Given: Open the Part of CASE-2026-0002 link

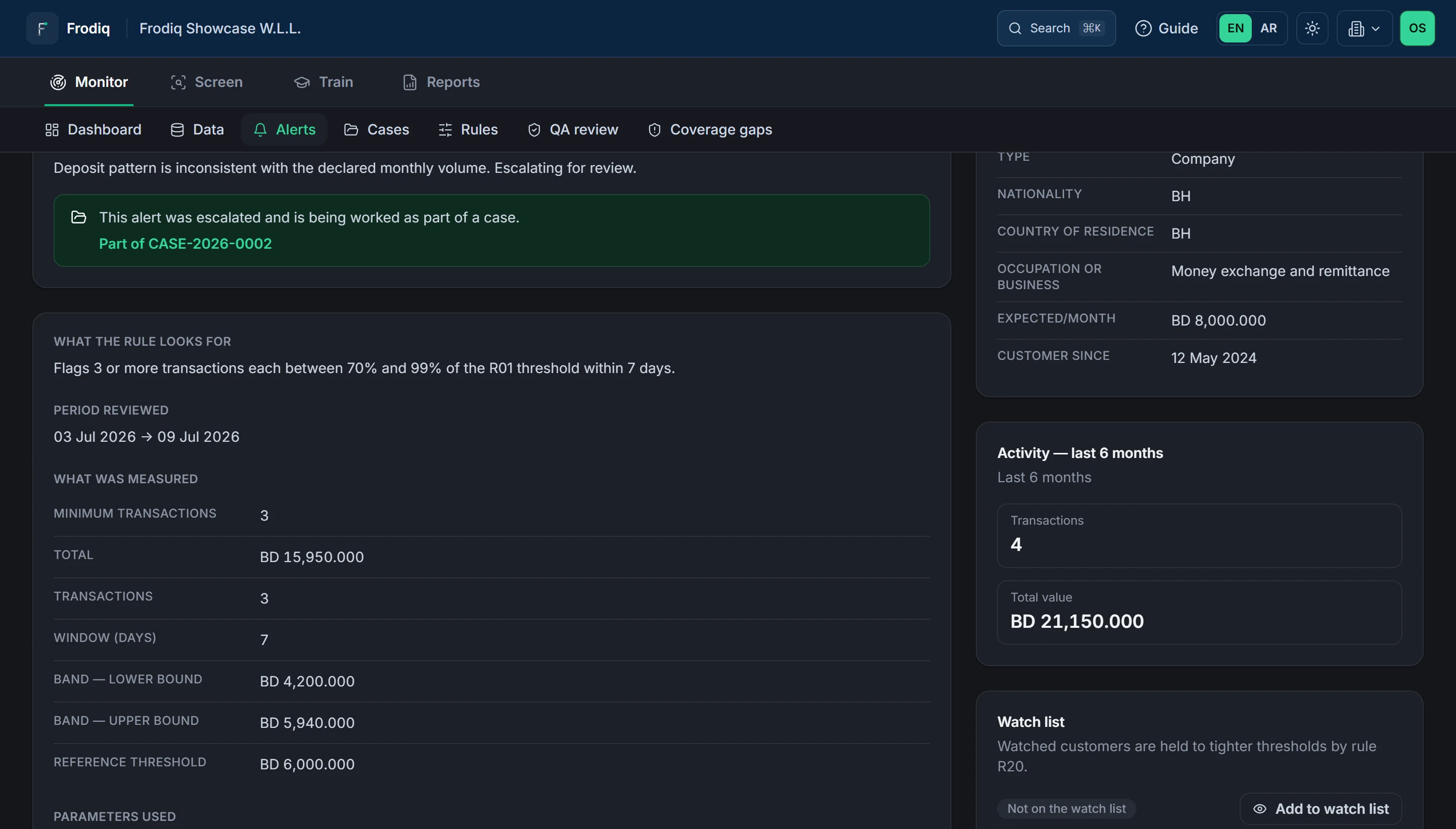Looking at the screenshot, I should pos(185,244).
